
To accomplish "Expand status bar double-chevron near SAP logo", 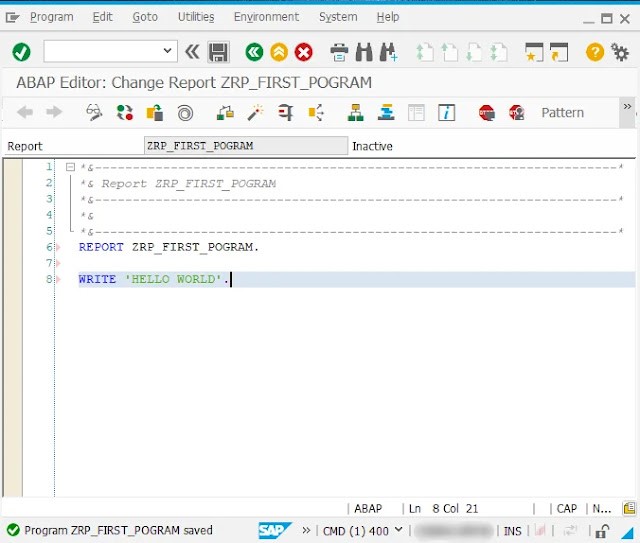I will pyautogui.click(x=306, y=530).
